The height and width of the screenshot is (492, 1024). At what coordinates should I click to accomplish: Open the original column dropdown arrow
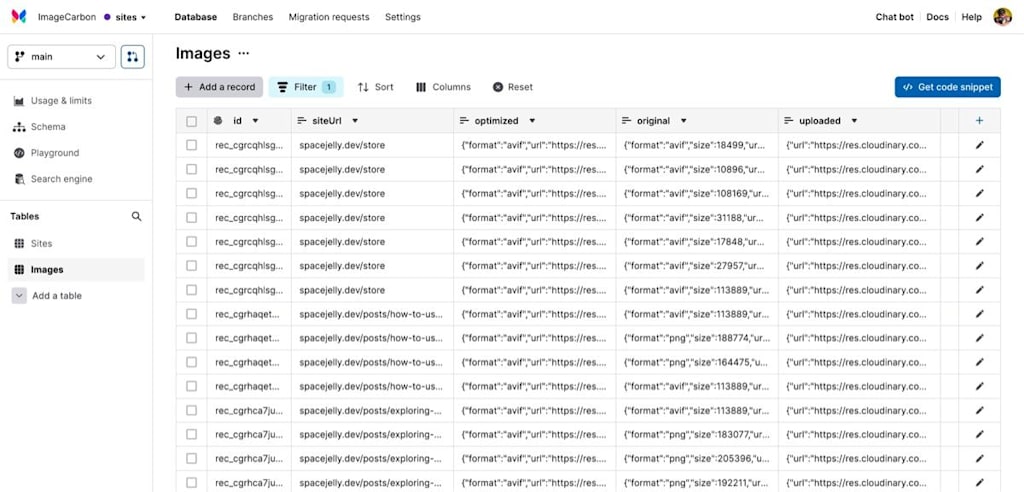point(684,121)
